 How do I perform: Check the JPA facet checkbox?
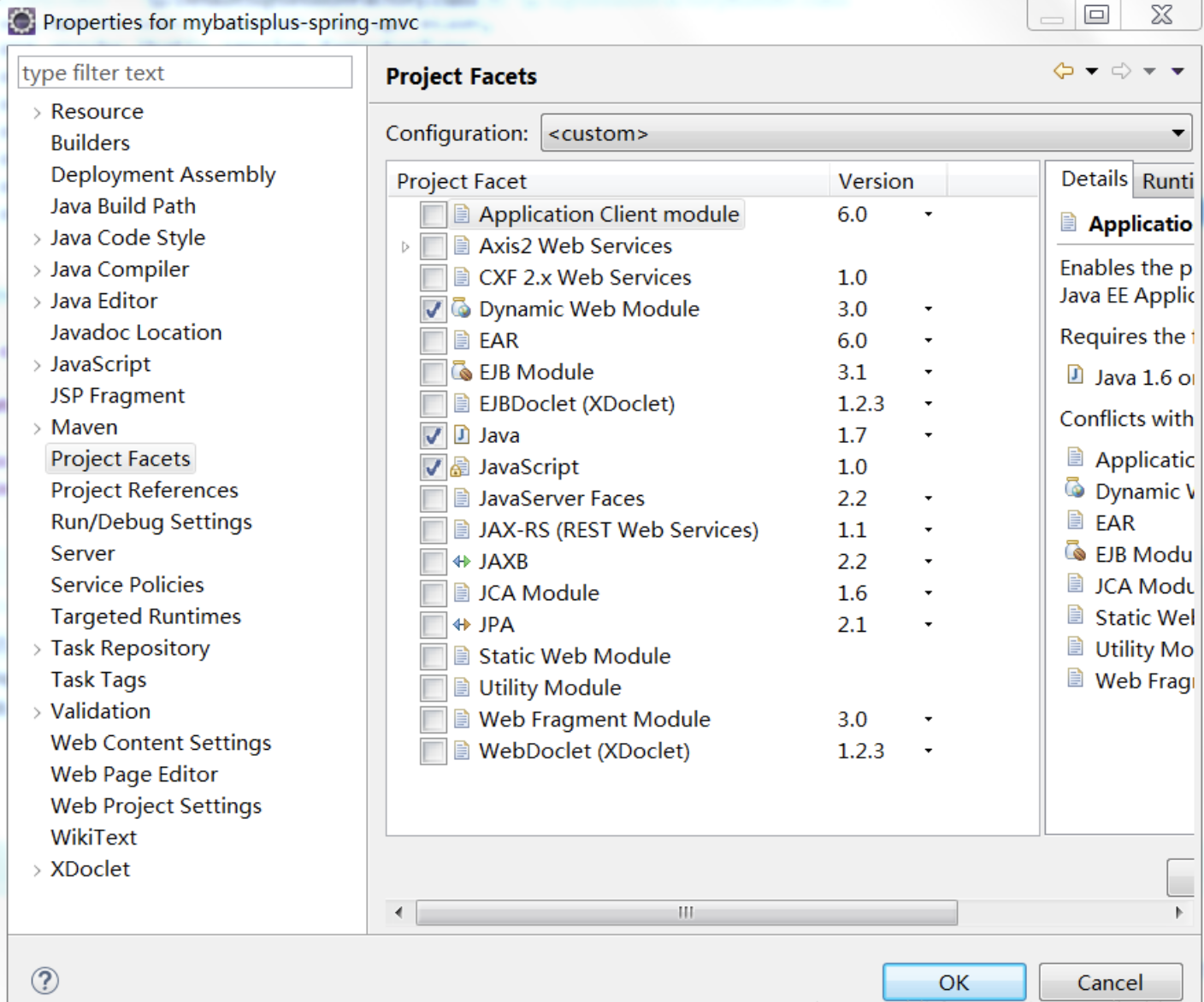point(434,626)
